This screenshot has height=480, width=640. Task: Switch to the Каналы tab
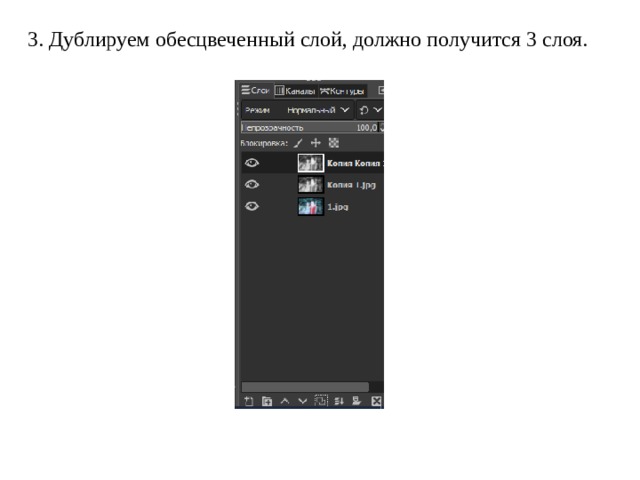tap(295, 91)
